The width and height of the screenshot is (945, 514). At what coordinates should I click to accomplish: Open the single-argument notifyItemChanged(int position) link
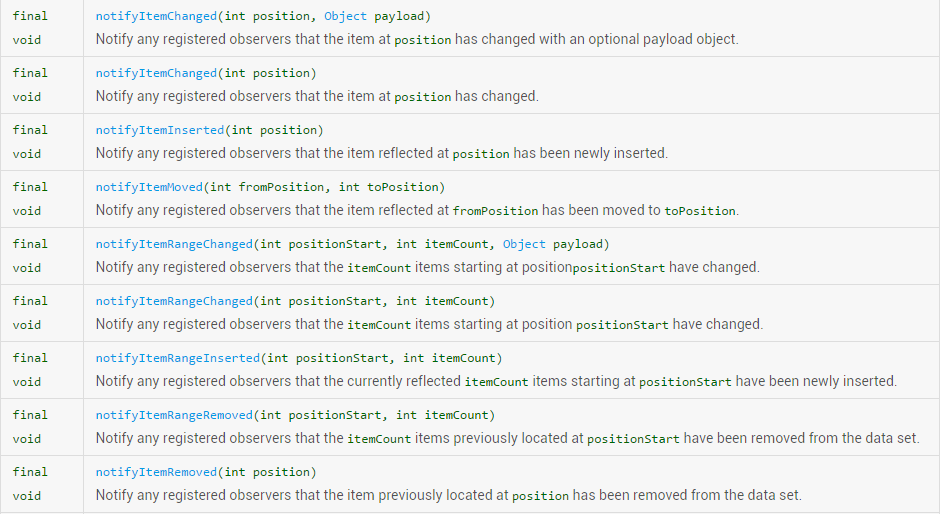(157, 74)
